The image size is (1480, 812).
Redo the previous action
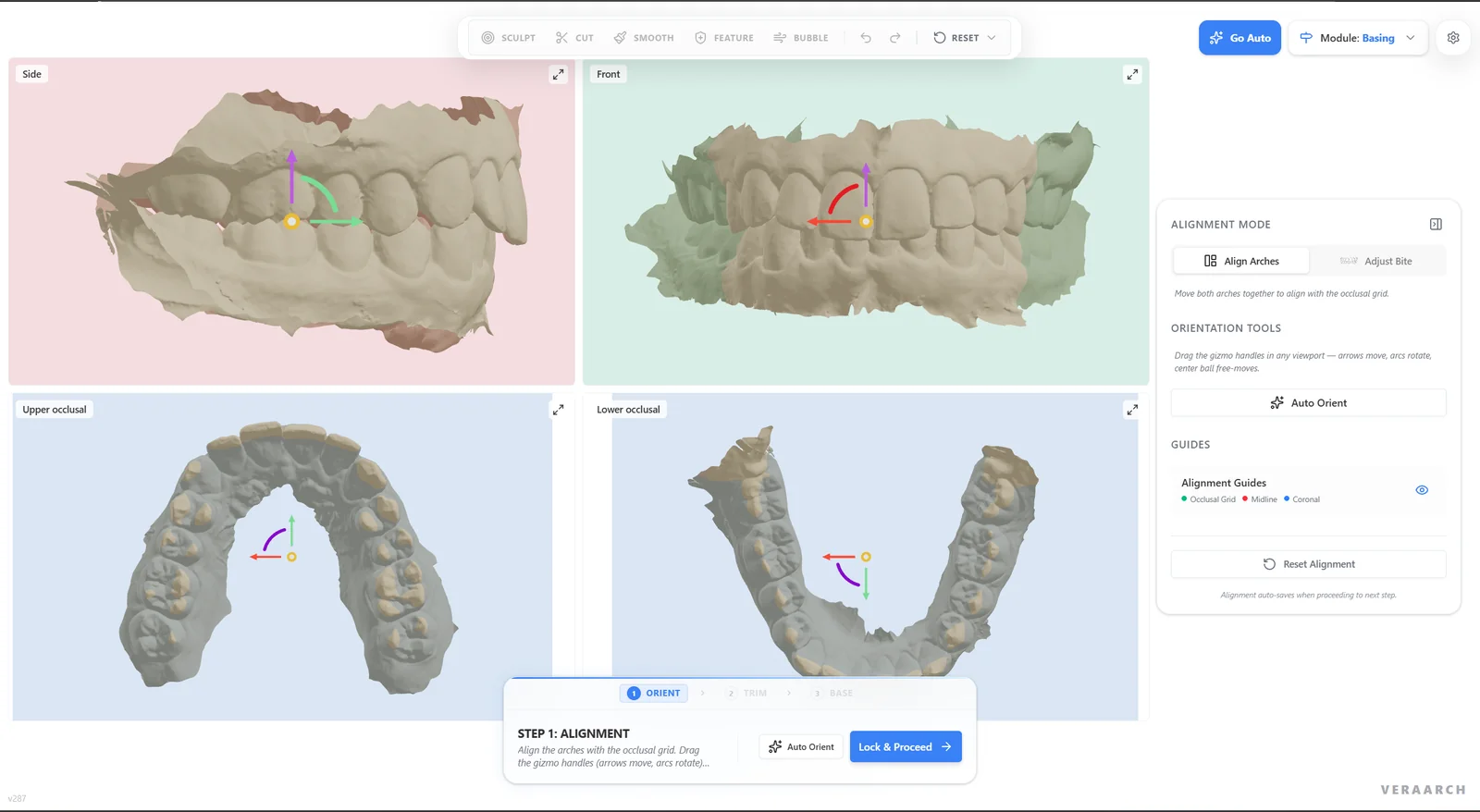point(895,38)
